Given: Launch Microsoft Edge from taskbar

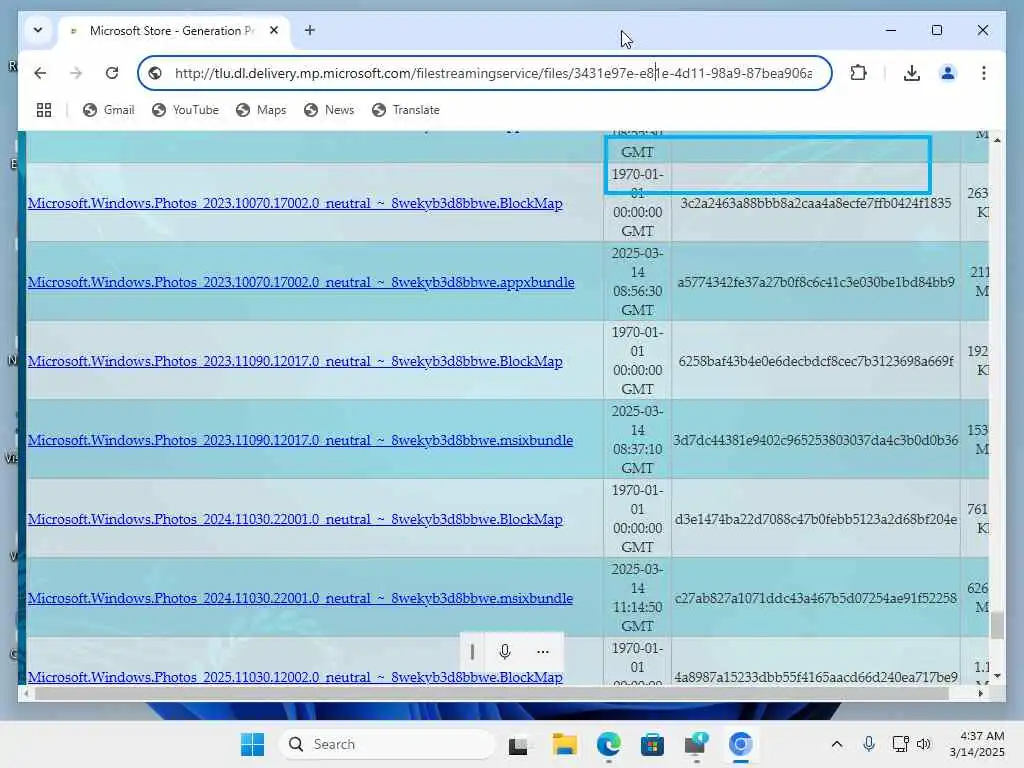Looking at the screenshot, I should click(609, 744).
